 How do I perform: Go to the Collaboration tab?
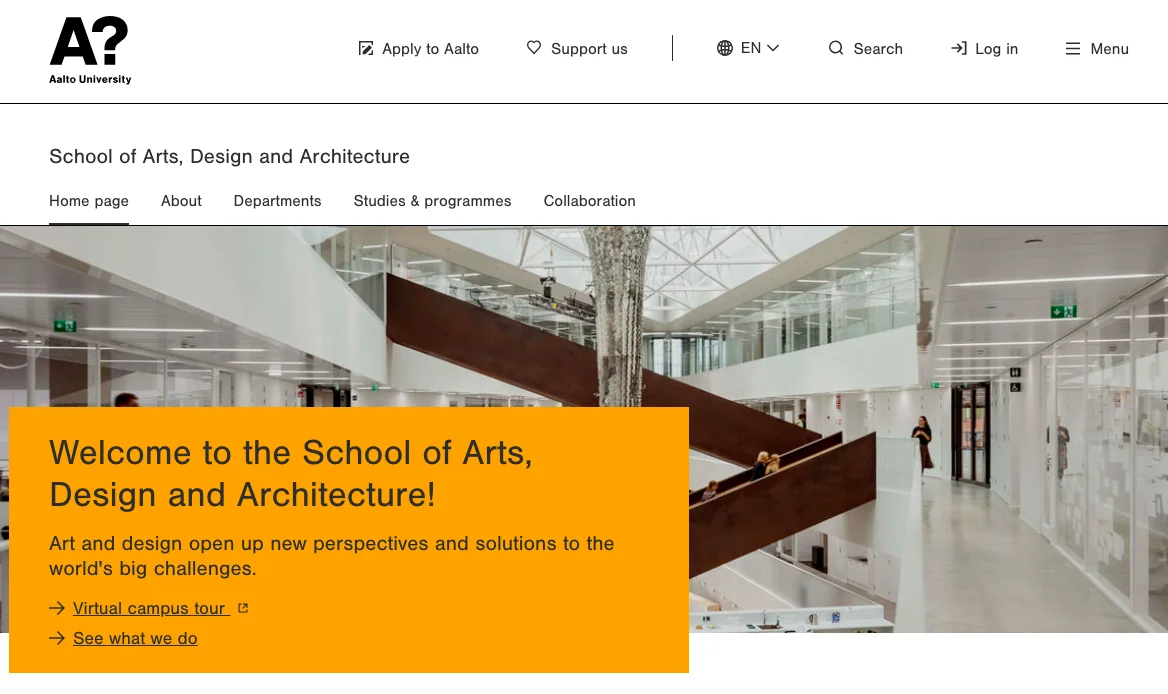coord(589,201)
